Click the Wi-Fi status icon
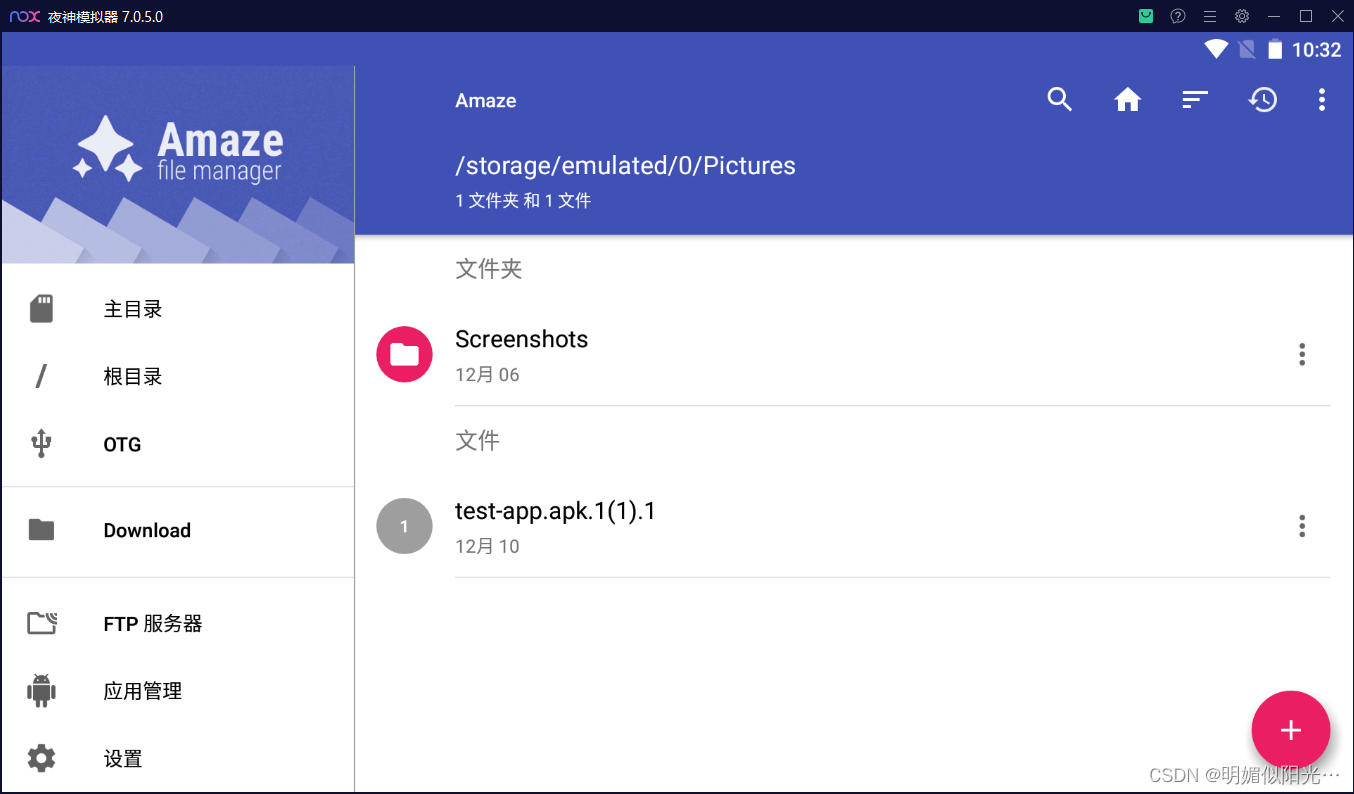1354x794 pixels. tap(1216, 49)
